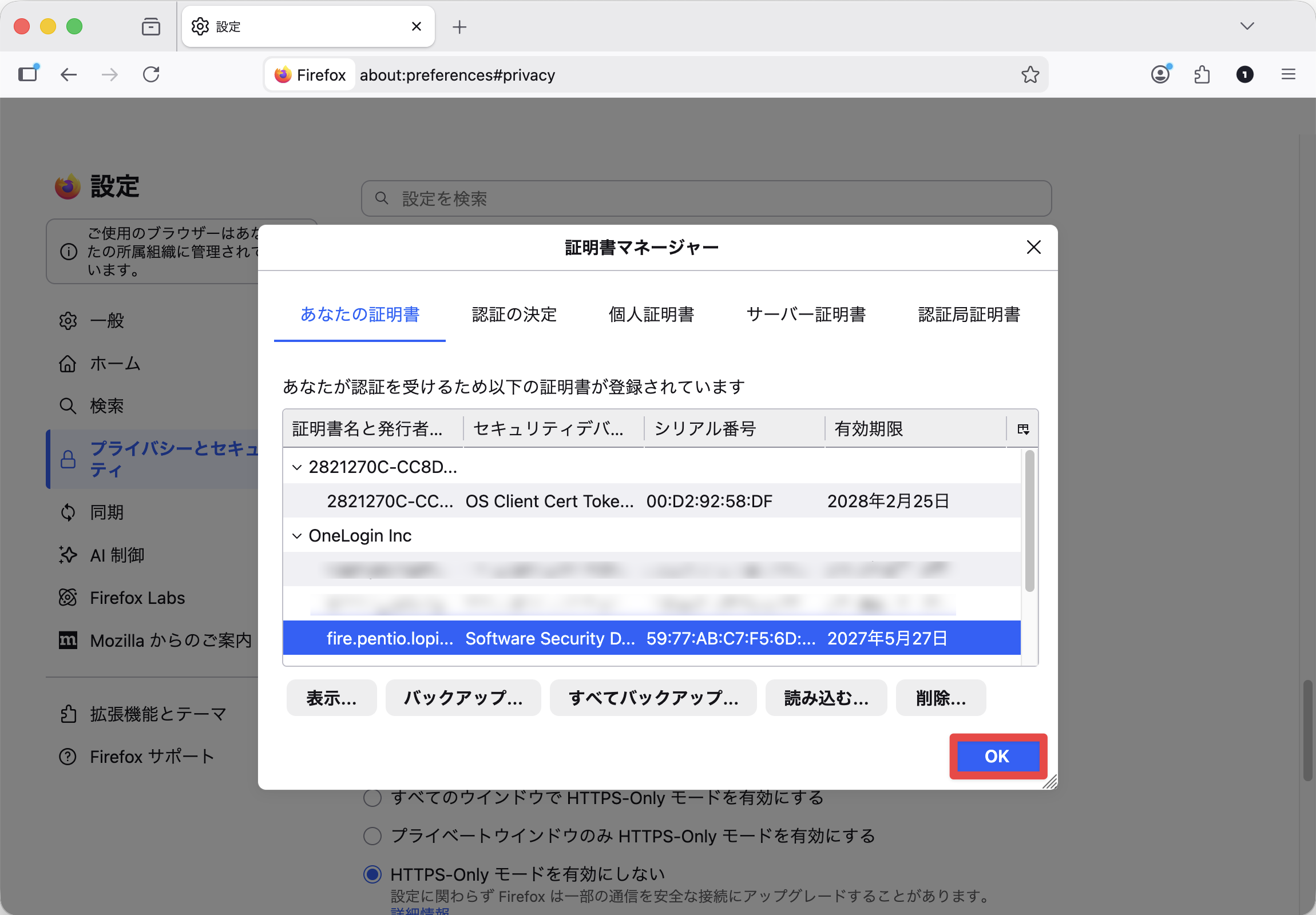Select the OS Client Cert Token certificate row
Image resolution: width=1316 pixels, height=915 pixels.
click(652, 502)
